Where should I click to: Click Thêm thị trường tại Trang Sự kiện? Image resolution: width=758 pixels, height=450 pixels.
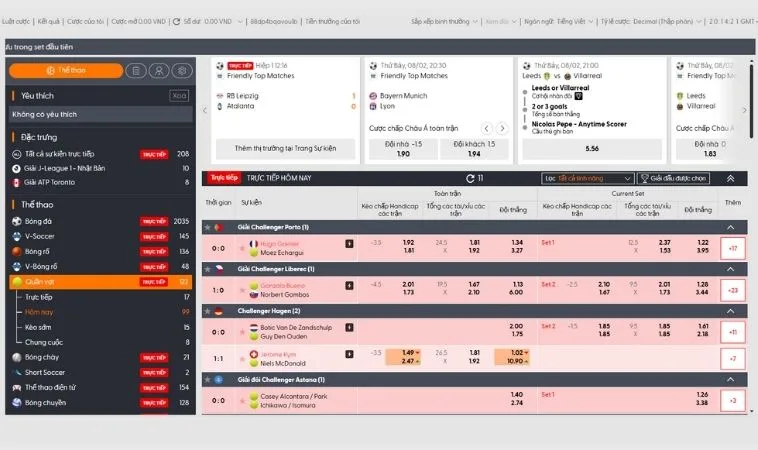tap(285, 148)
